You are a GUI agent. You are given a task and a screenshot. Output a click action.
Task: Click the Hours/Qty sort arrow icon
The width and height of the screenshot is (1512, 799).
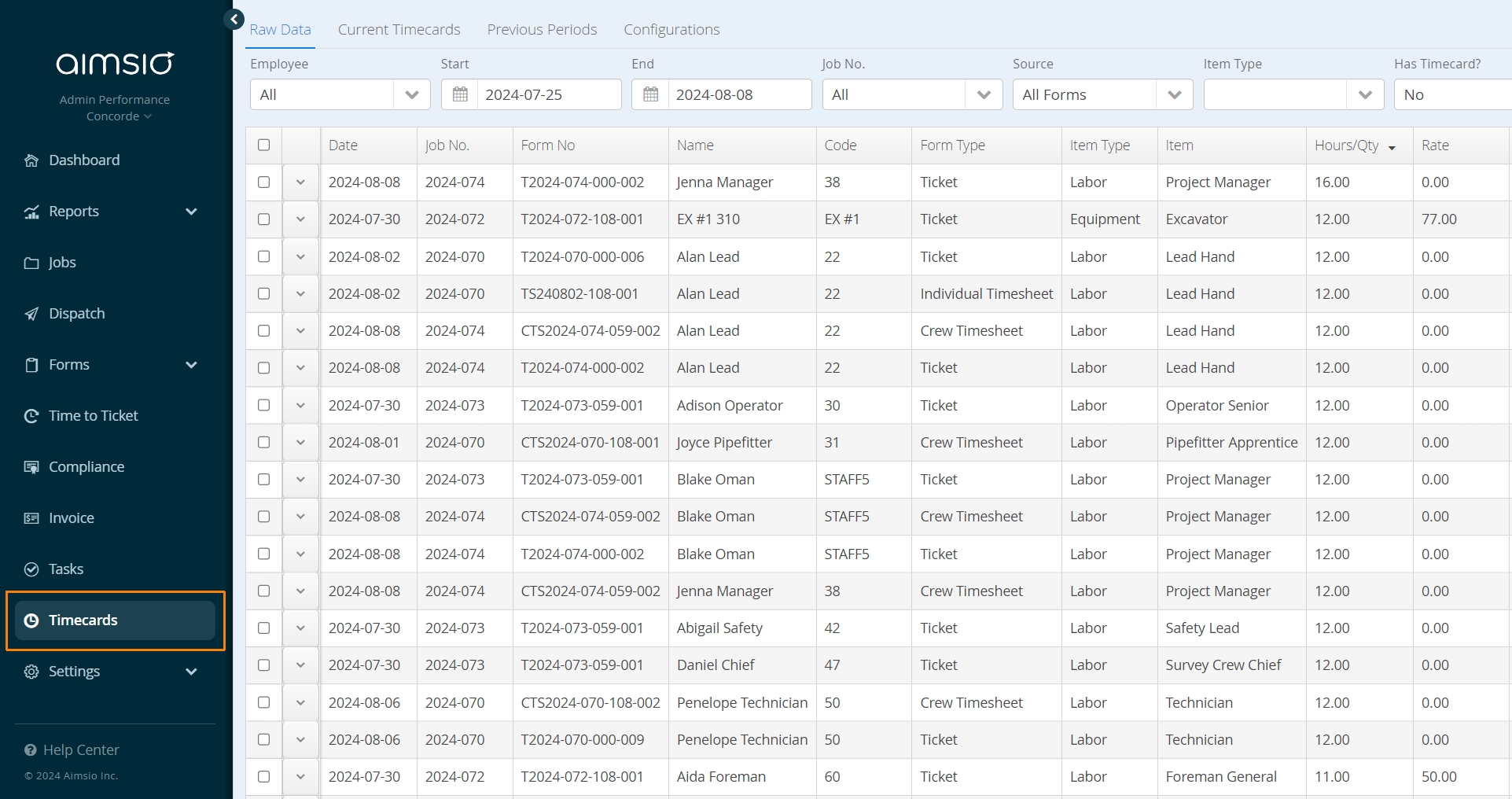pos(1392,147)
